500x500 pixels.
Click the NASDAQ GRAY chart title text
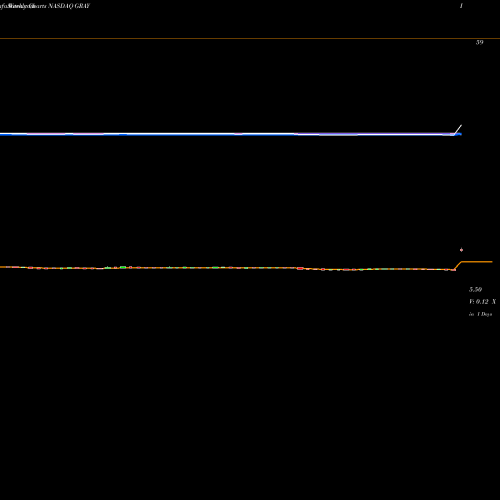tap(69, 6)
